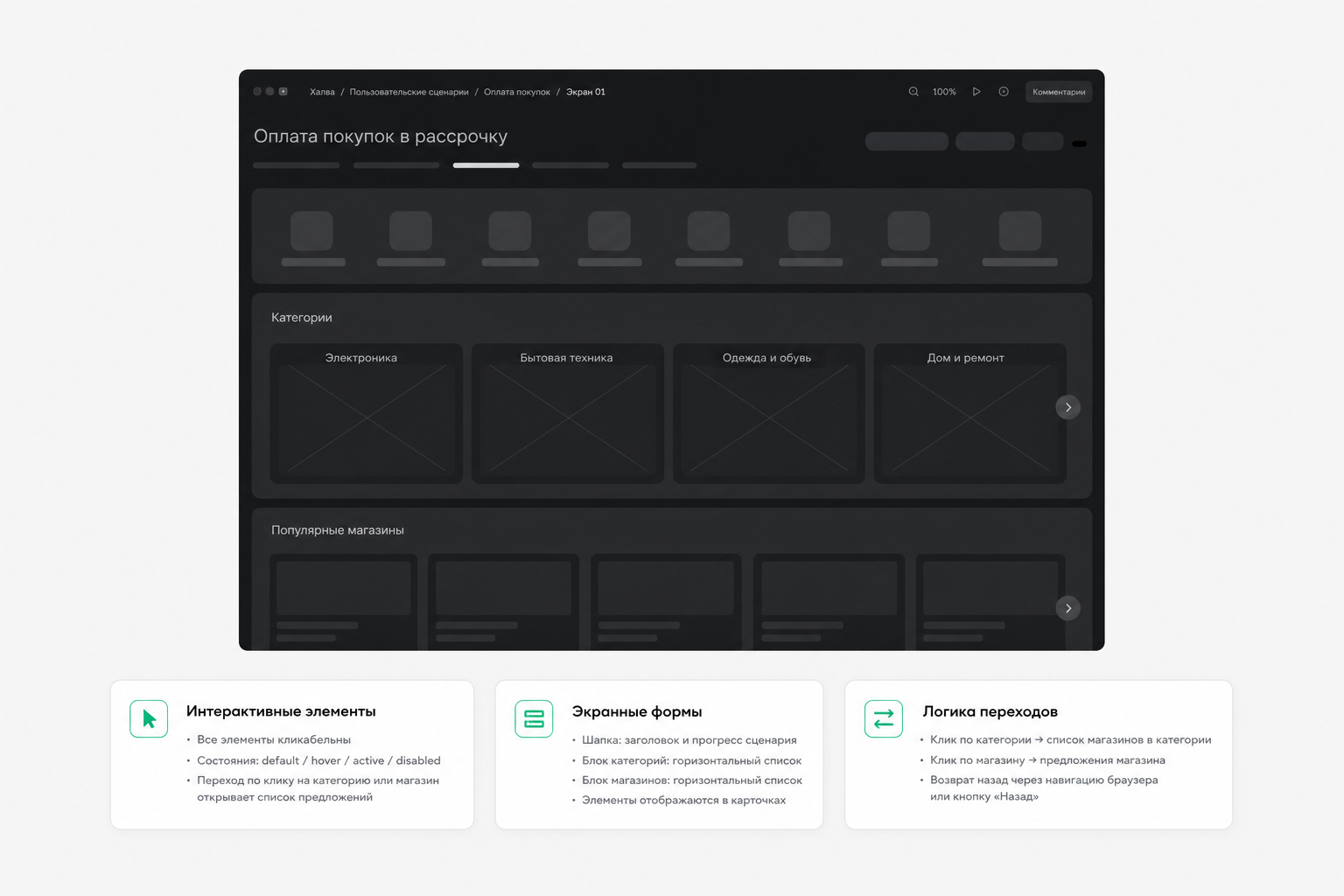Click the green form icon for Экранные формы
Image resolution: width=1344 pixels, height=896 pixels.
click(534, 719)
